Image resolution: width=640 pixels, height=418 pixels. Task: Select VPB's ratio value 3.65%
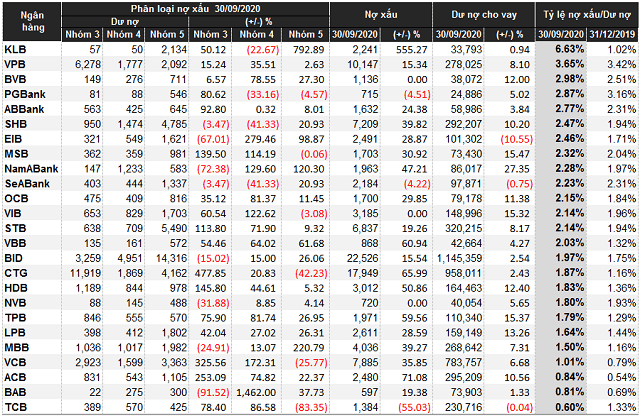(569, 64)
